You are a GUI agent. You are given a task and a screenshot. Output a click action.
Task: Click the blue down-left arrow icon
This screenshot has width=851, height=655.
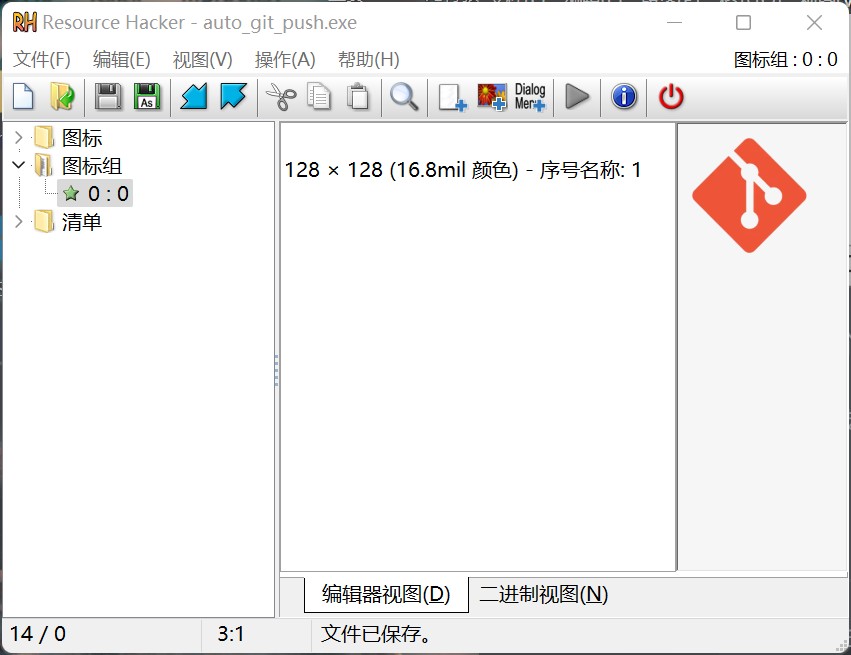(193, 97)
